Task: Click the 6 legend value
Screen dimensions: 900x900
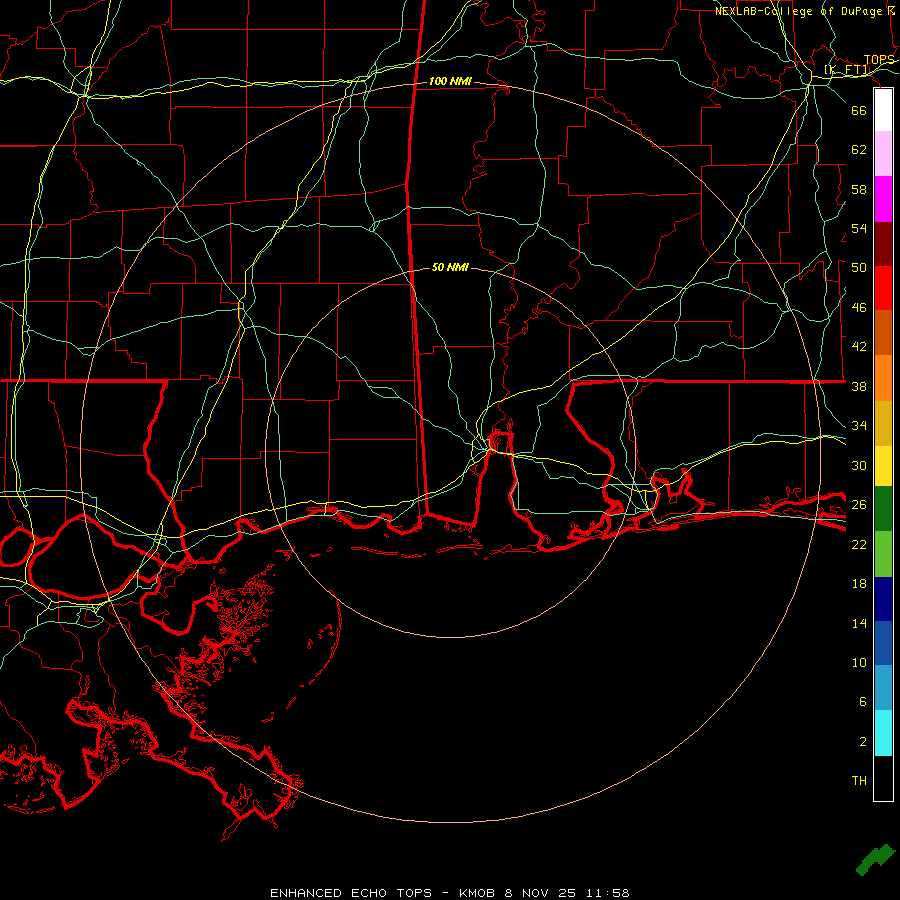Action: pyautogui.click(x=862, y=702)
